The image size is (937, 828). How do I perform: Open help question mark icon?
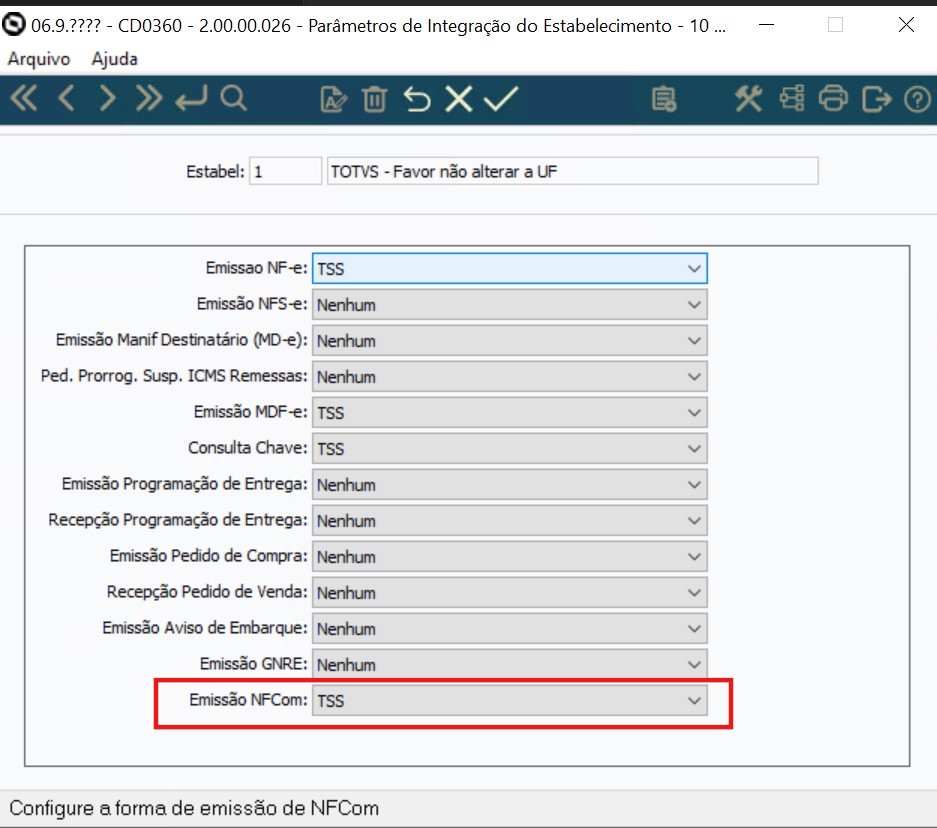[x=917, y=99]
